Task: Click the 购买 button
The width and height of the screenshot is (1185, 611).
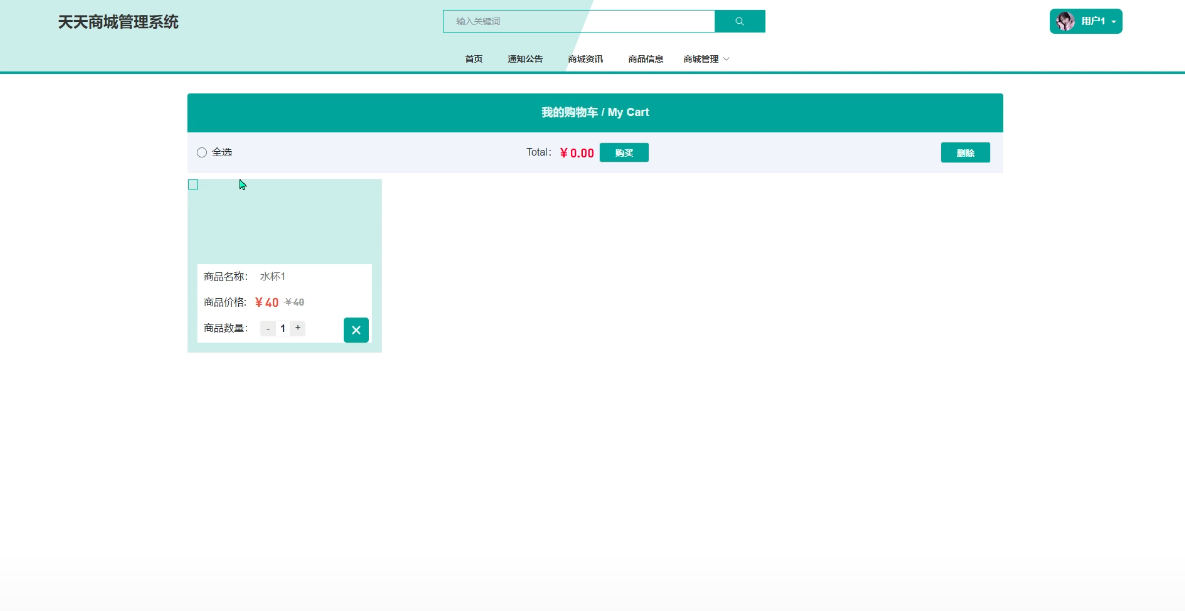Action: click(624, 153)
